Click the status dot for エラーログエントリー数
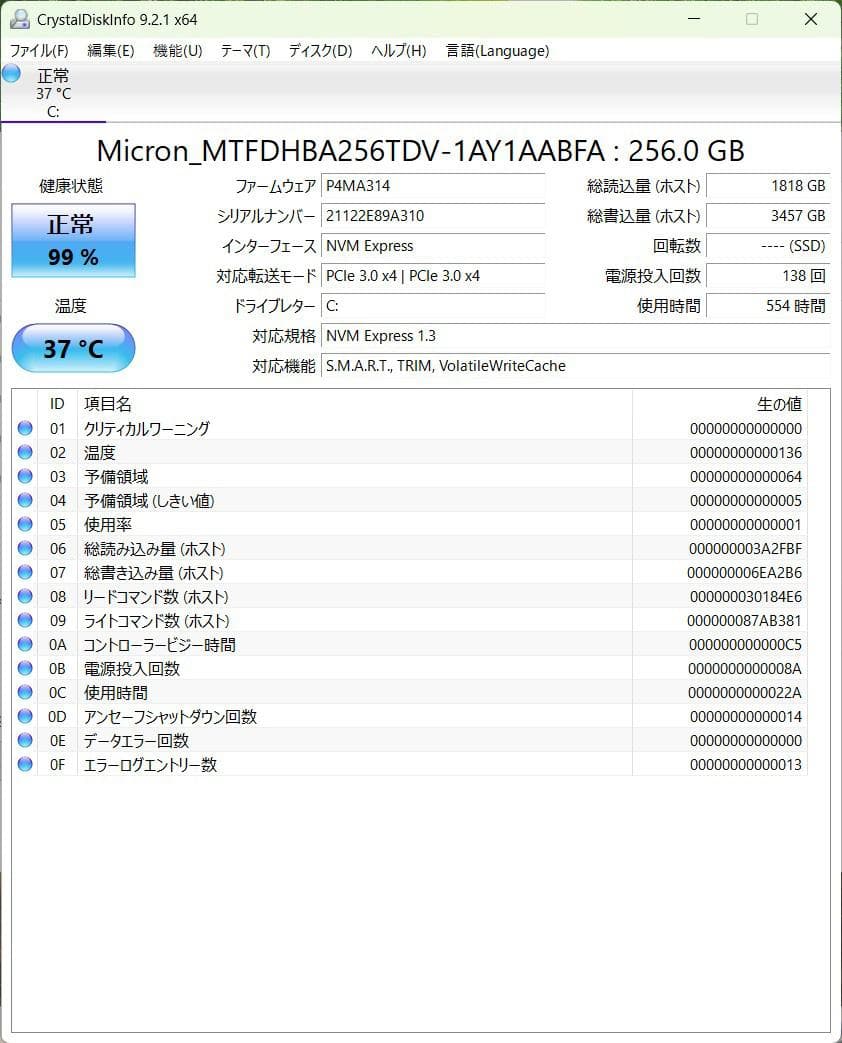 click(25, 764)
